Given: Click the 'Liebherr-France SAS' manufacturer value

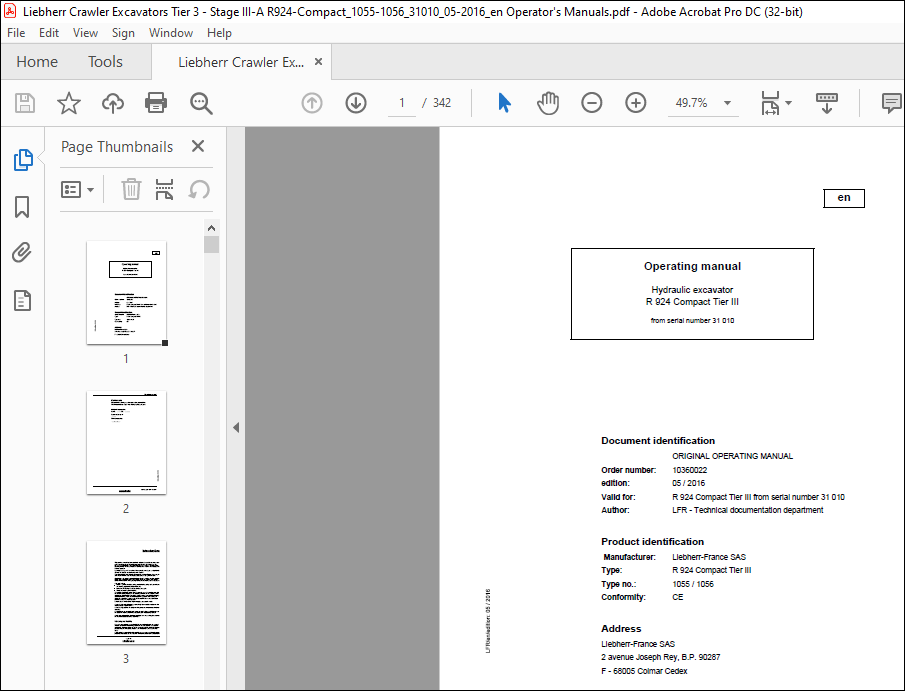Looking at the screenshot, I should (709, 557).
